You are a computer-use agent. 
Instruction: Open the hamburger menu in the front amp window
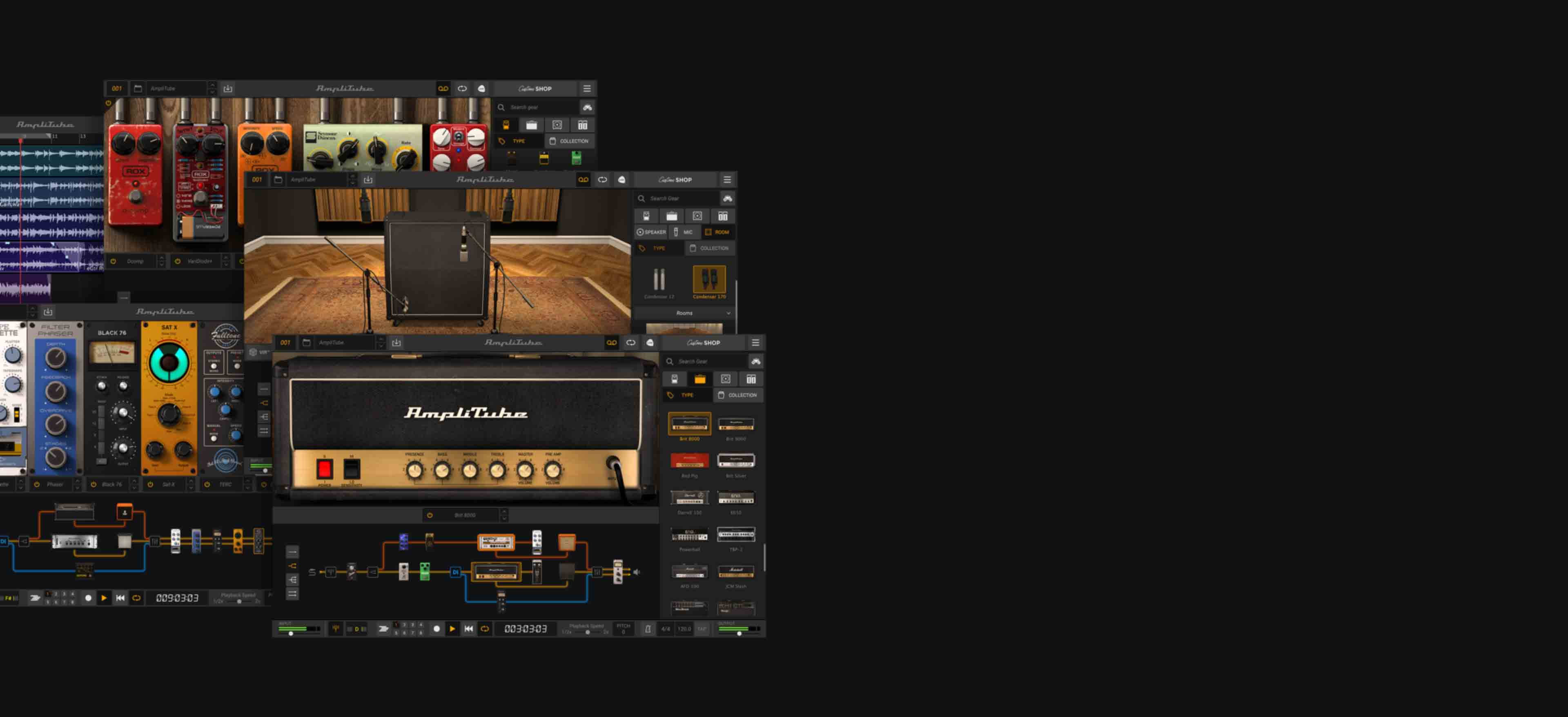coord(755,343)
